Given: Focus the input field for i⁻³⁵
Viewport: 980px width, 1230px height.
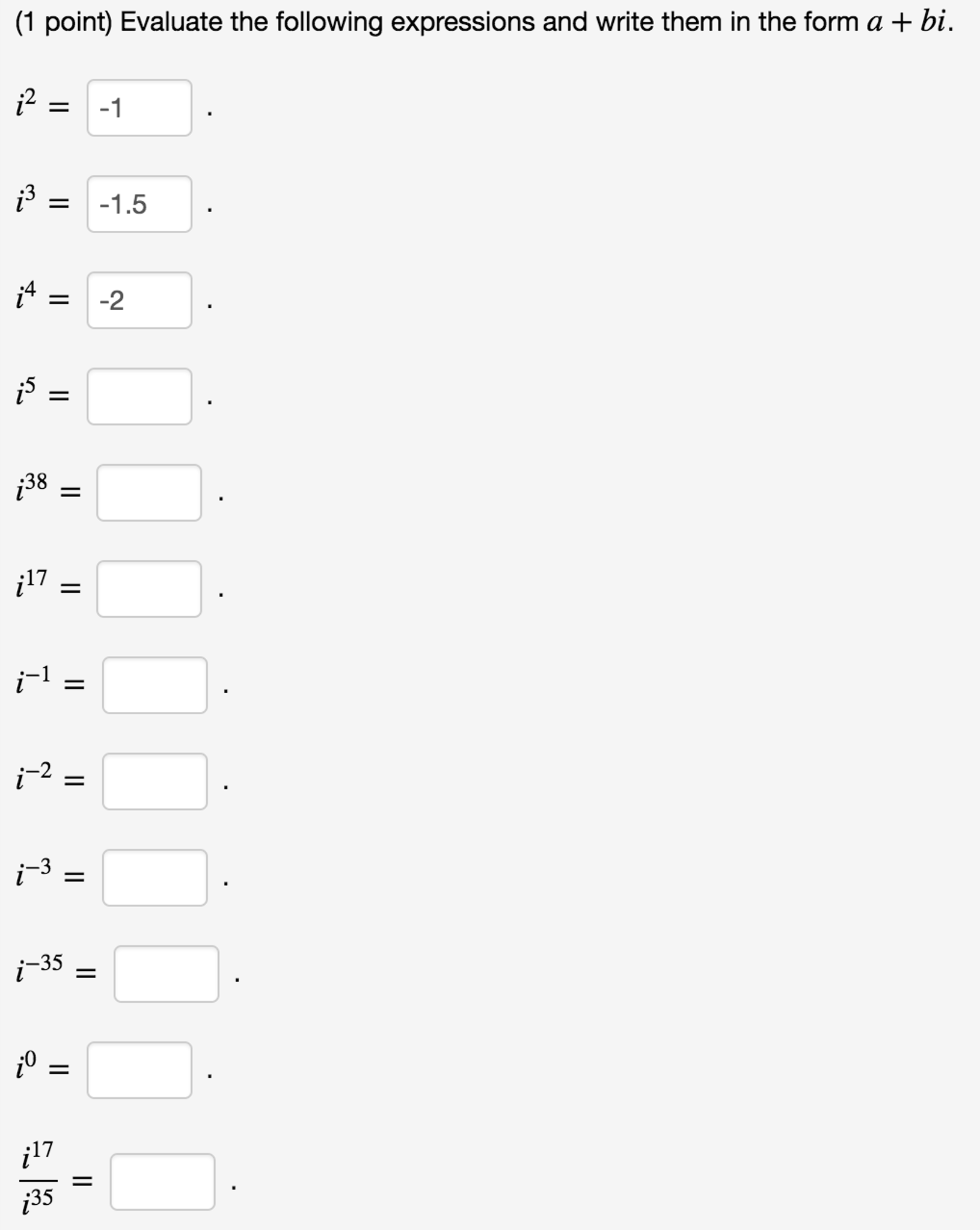Looking at the screenshot, I should 167,973.
